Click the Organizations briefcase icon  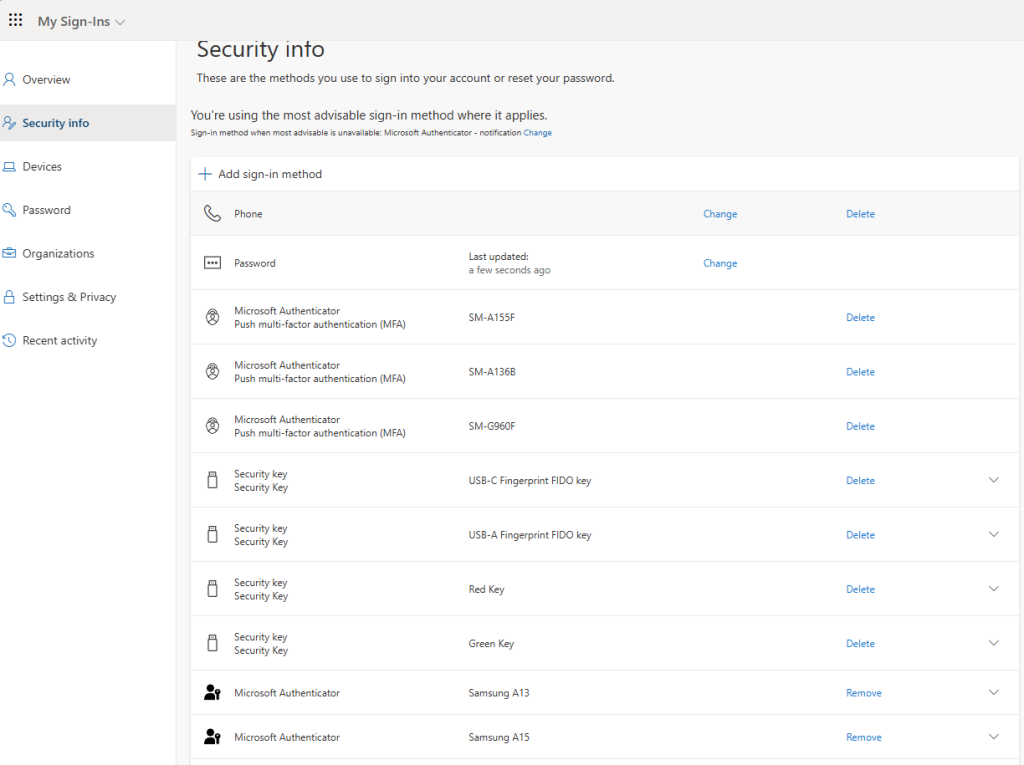[x=9, y=253]
